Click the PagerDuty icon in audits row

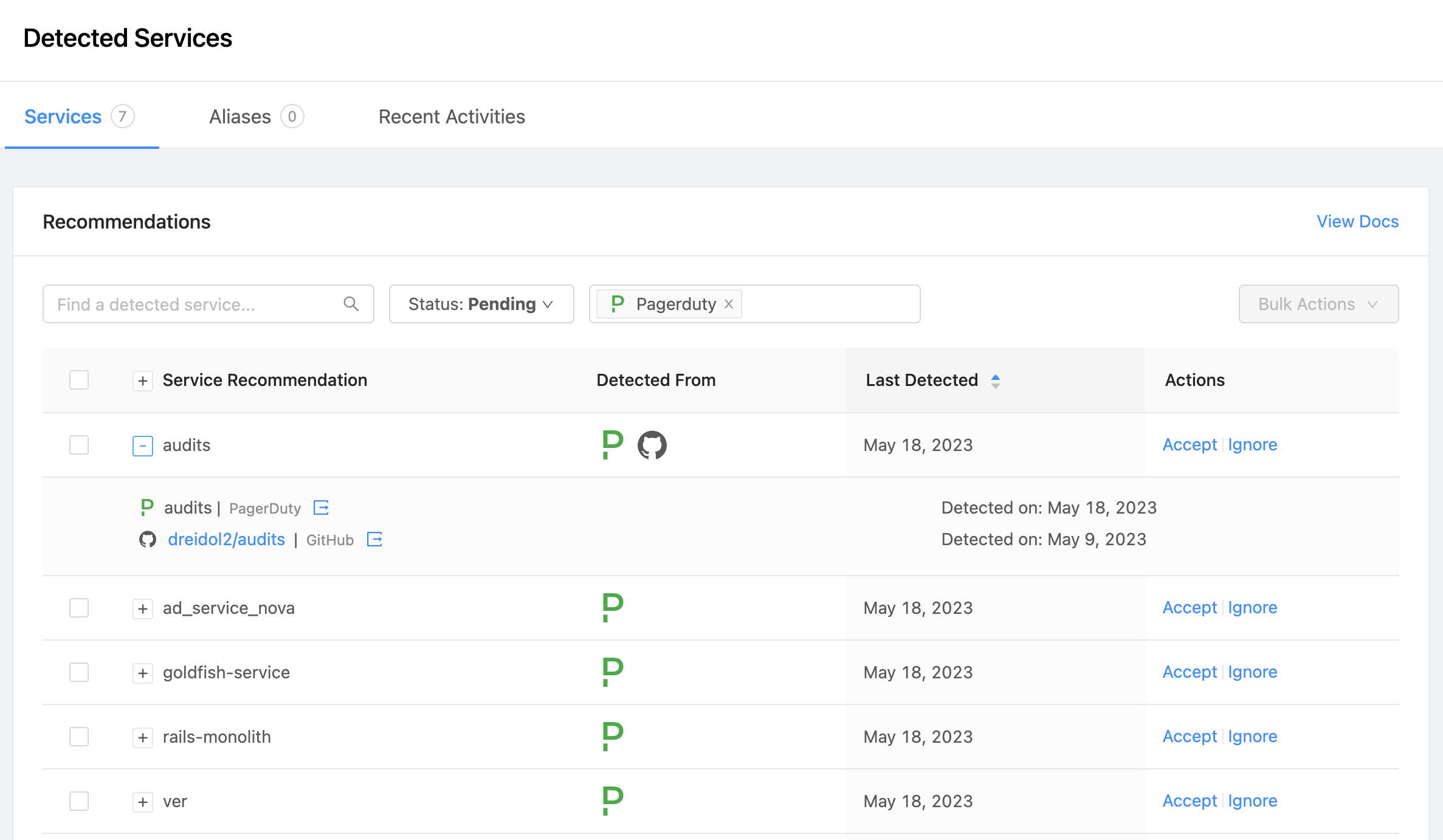[x=612, y=445]
